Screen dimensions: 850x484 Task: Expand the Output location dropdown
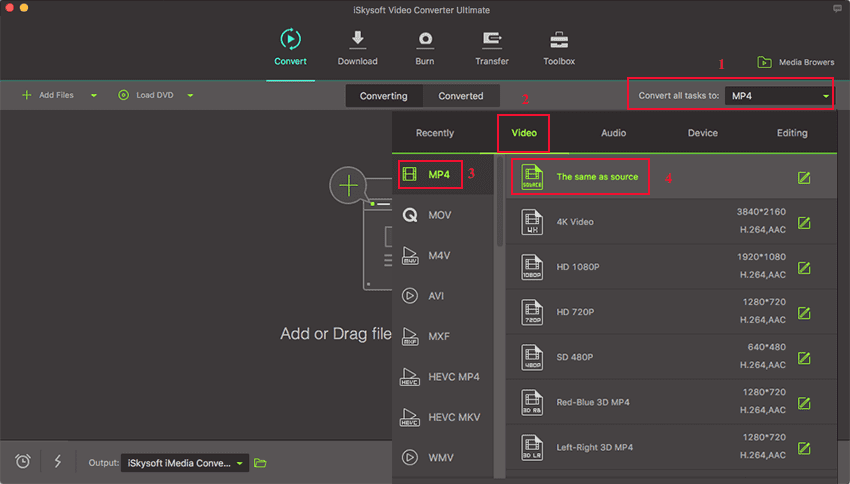[x=240, y=463]
